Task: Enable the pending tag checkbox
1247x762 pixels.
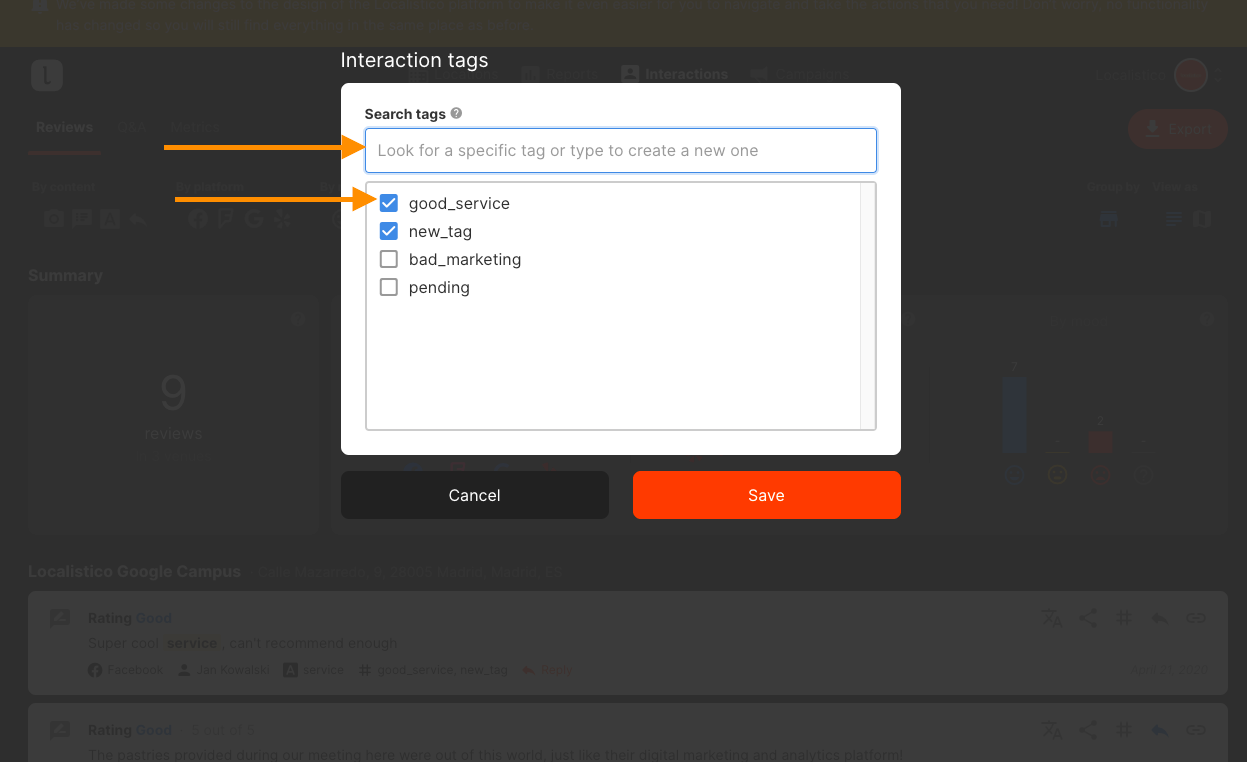Action: point(389,287)
